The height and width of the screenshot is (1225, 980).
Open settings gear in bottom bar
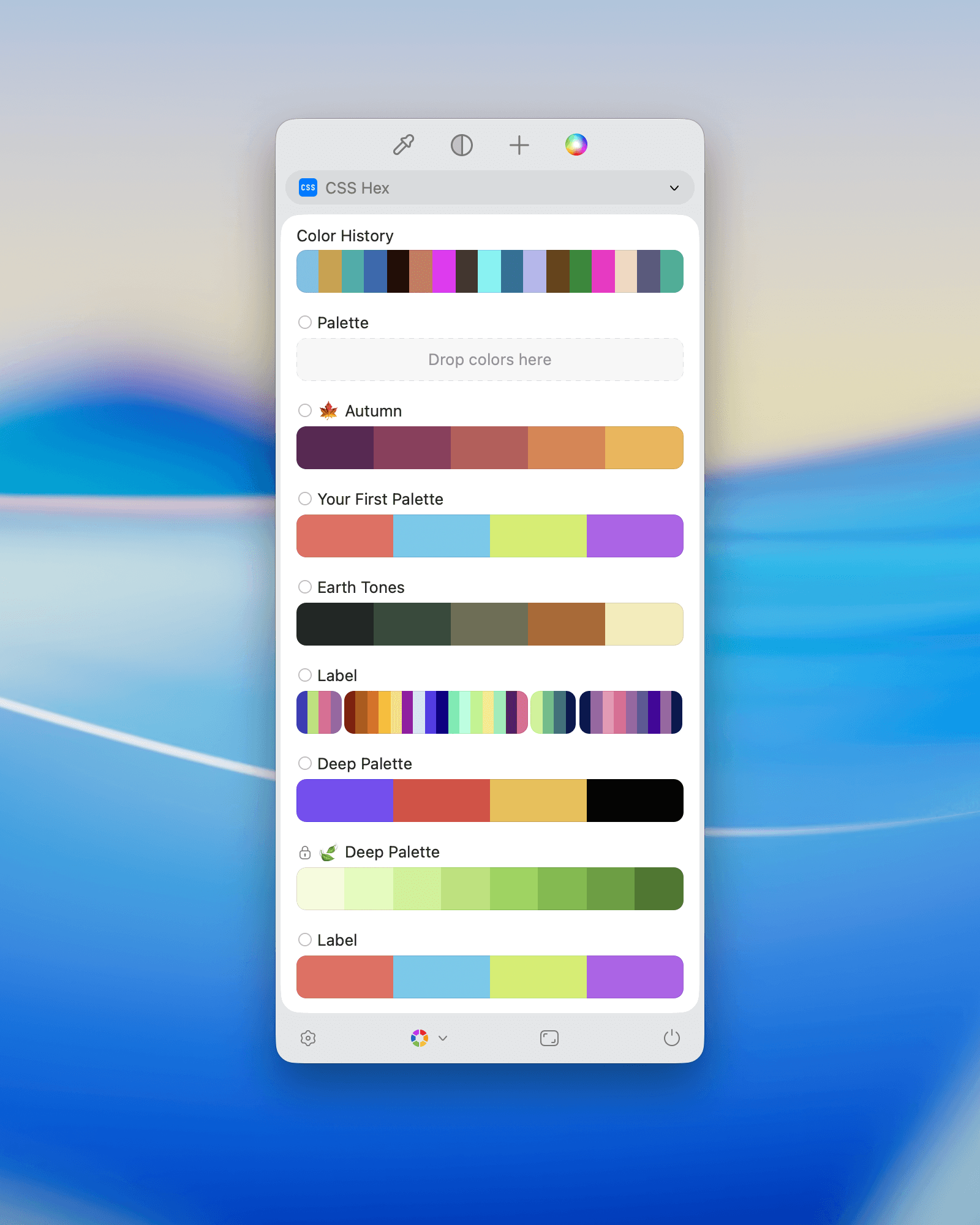308,1038
